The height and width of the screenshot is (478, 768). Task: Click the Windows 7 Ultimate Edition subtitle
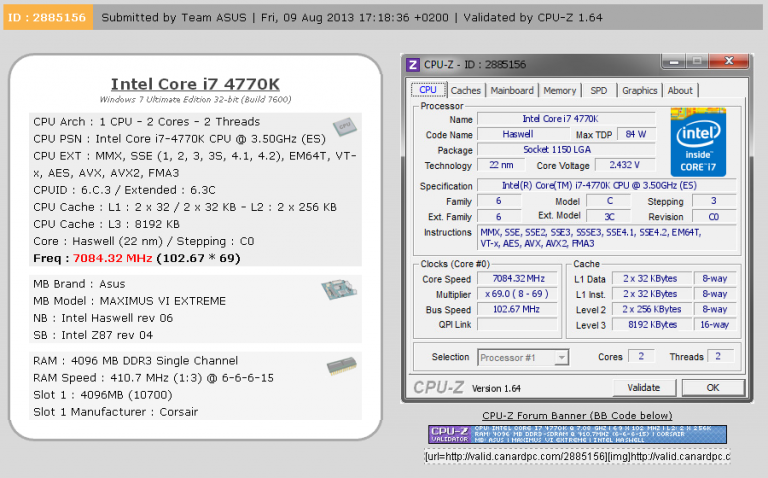tap(195, 99)
